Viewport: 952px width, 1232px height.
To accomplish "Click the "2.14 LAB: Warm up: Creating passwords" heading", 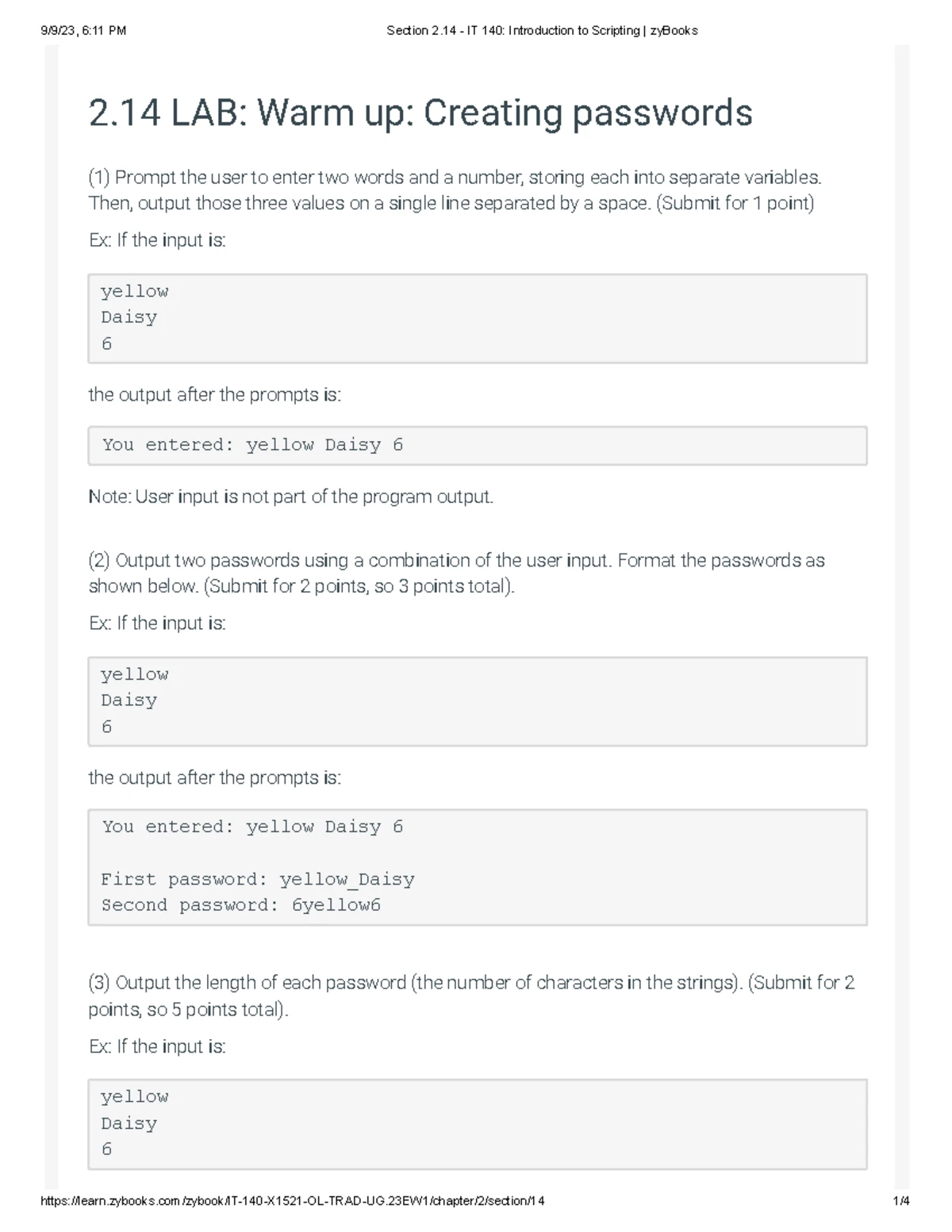I will coord(420,113).
